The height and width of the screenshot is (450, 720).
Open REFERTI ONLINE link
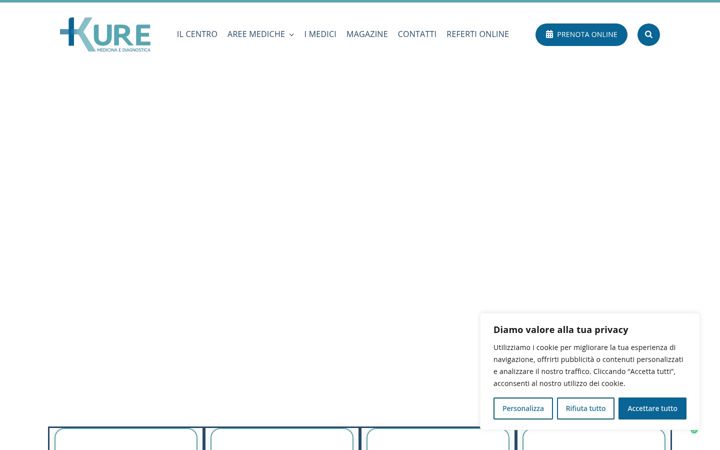click(478, 34)
